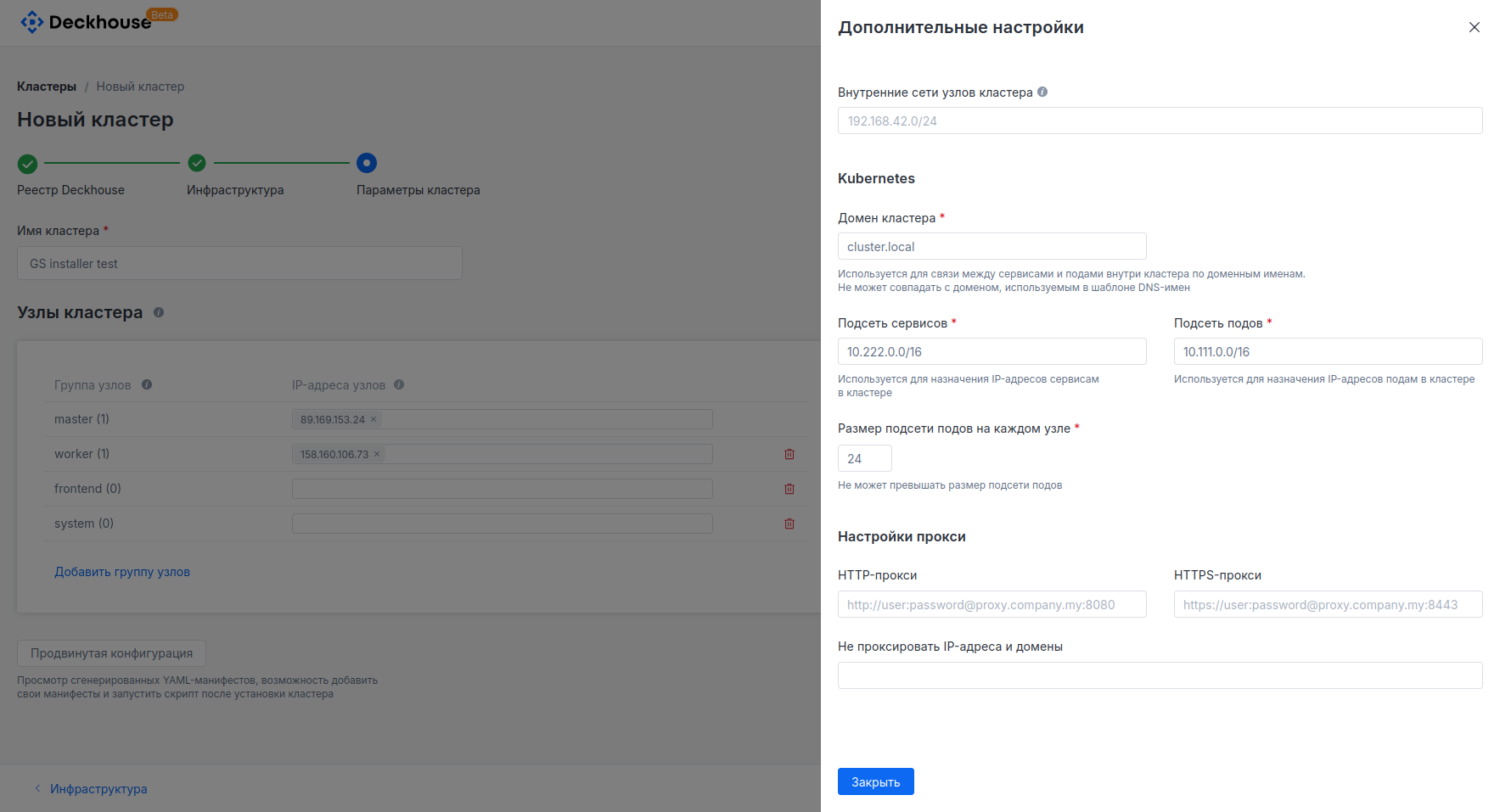Click the info icon beside Узлы кластера
Viewport: 1500px width, 812px height.
158,312
